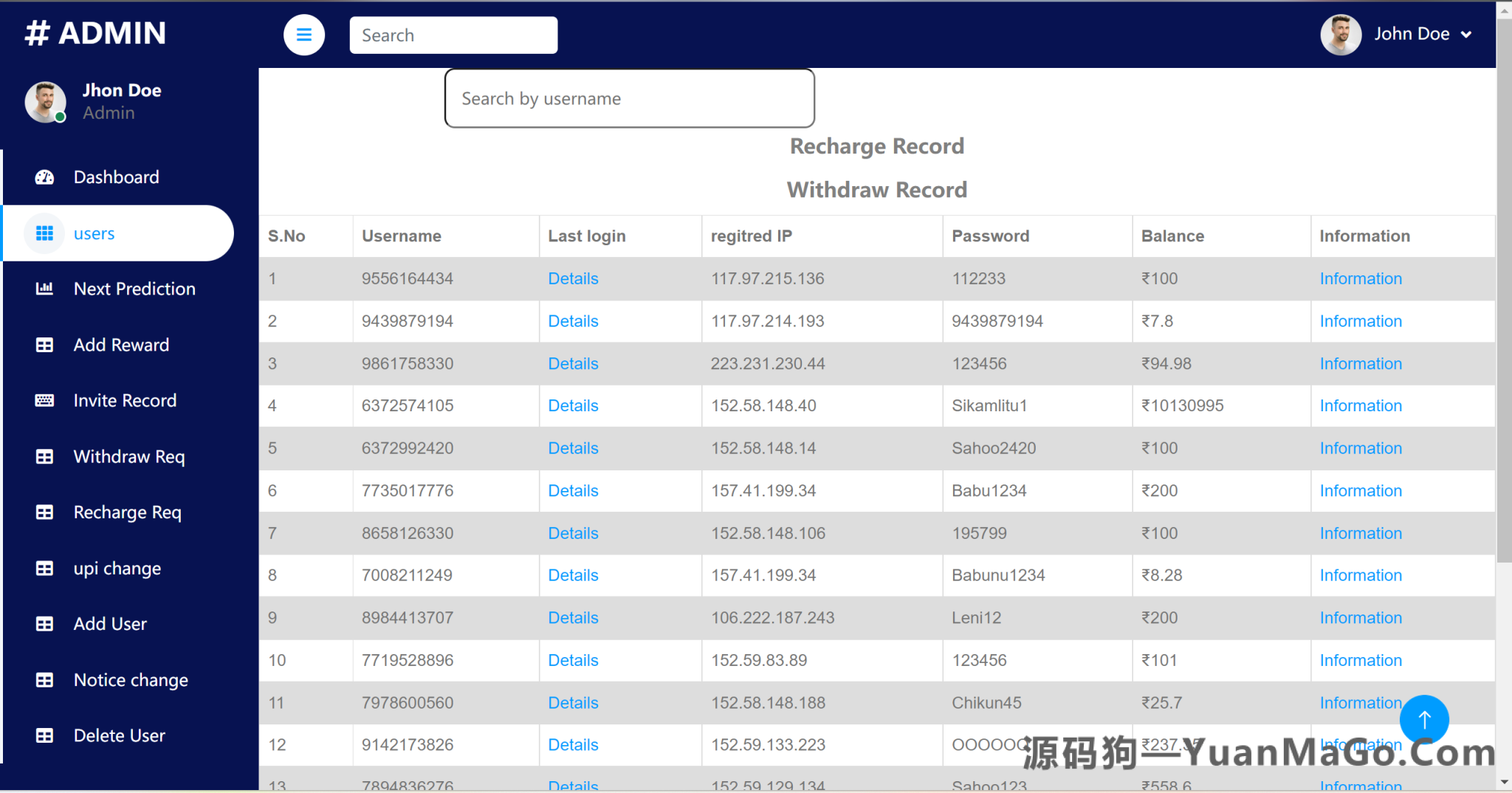View Details for user 7735017776
Image resolution: width=1512 pixels, height=793 pixels.
pyautogui.click(x=572, y=490)
